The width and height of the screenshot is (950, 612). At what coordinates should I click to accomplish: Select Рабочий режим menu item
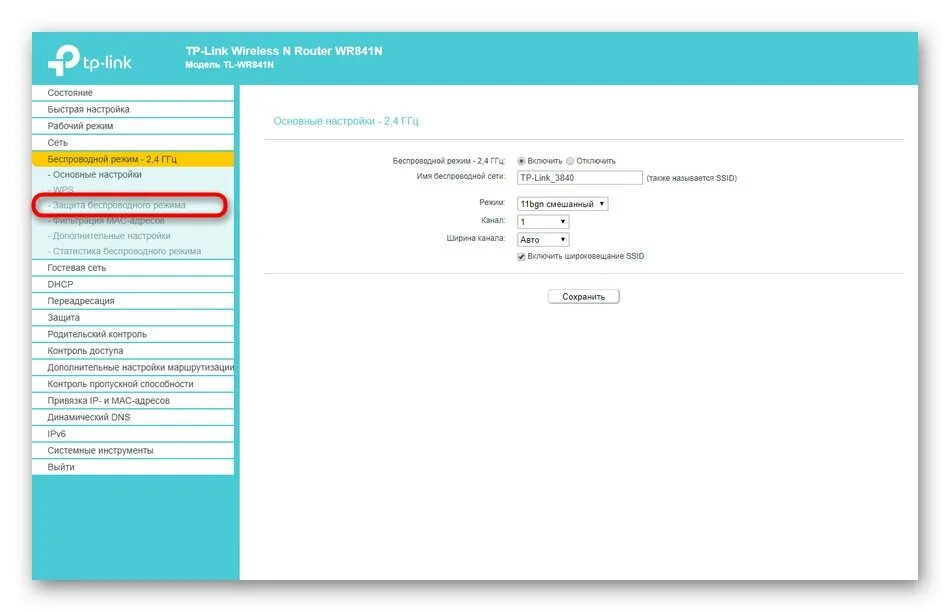point(133,126)
